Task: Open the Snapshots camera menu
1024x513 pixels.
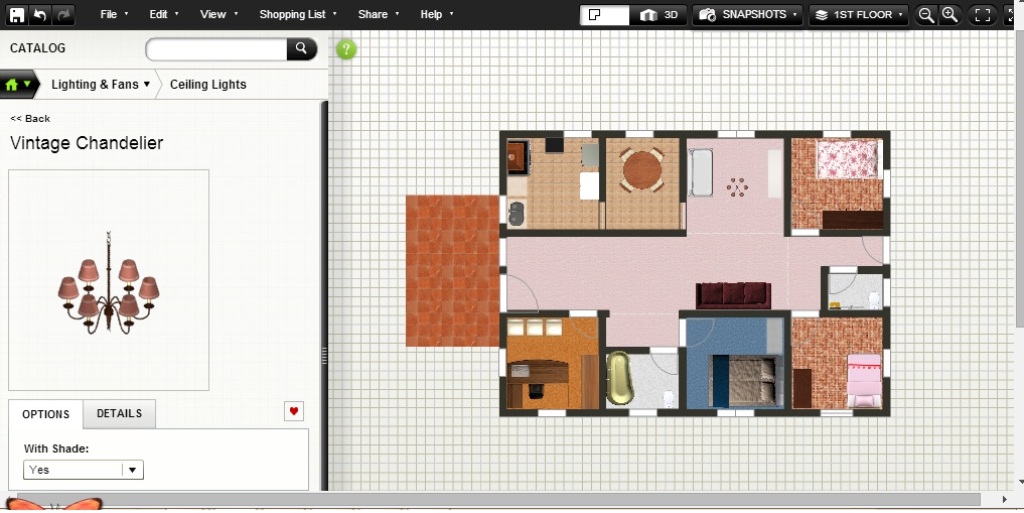Action: click(x=747, y=14)
